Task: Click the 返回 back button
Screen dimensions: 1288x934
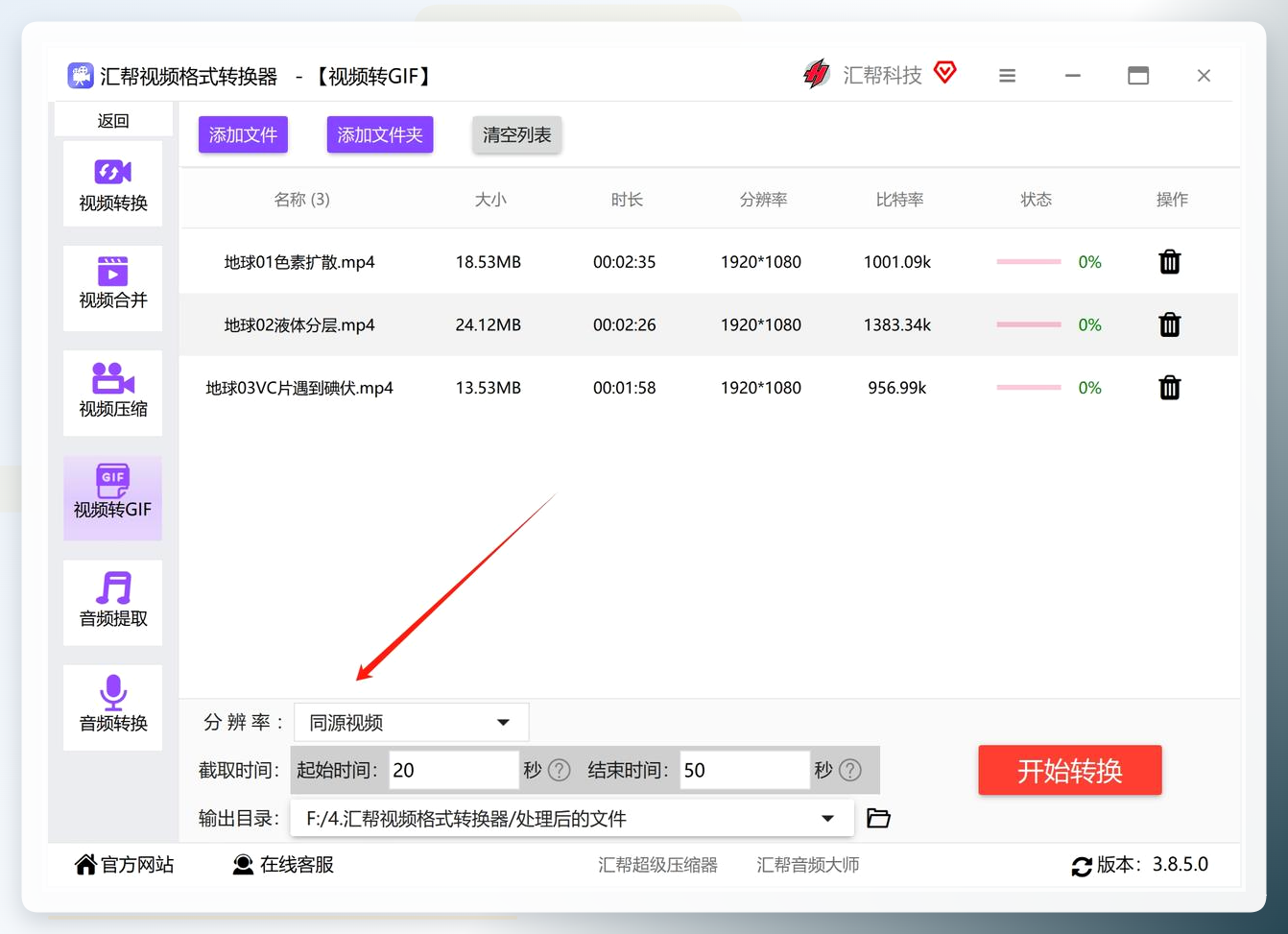Action: (x=113, y=120)
